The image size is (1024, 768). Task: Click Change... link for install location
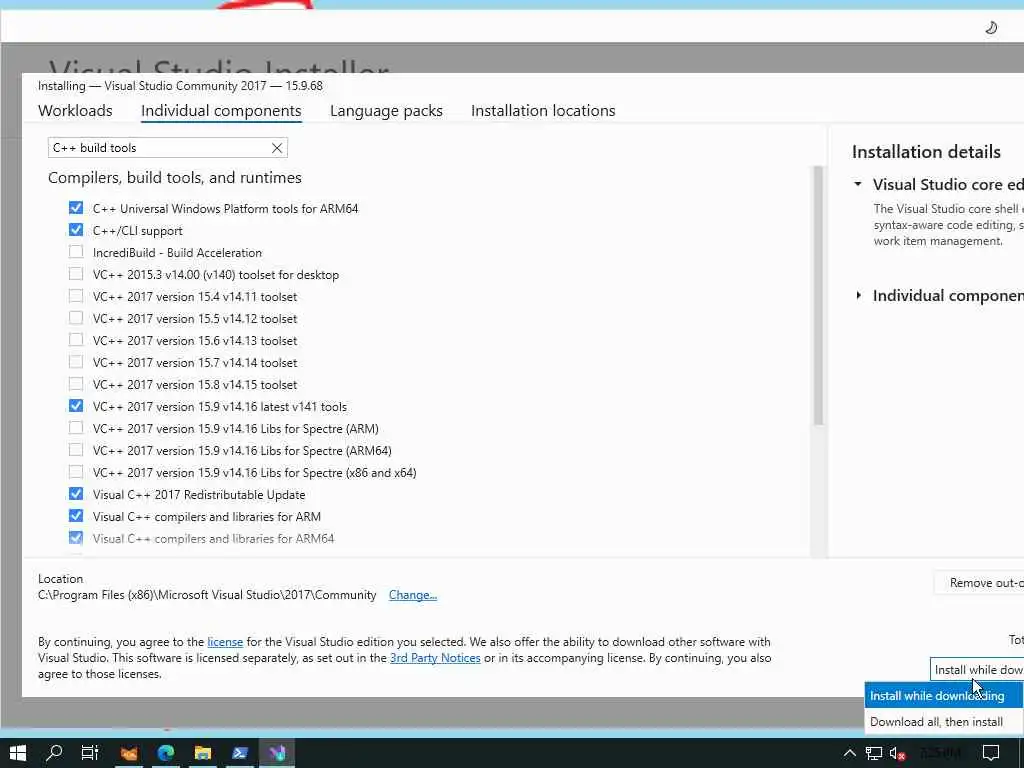(x=413, y=595)
